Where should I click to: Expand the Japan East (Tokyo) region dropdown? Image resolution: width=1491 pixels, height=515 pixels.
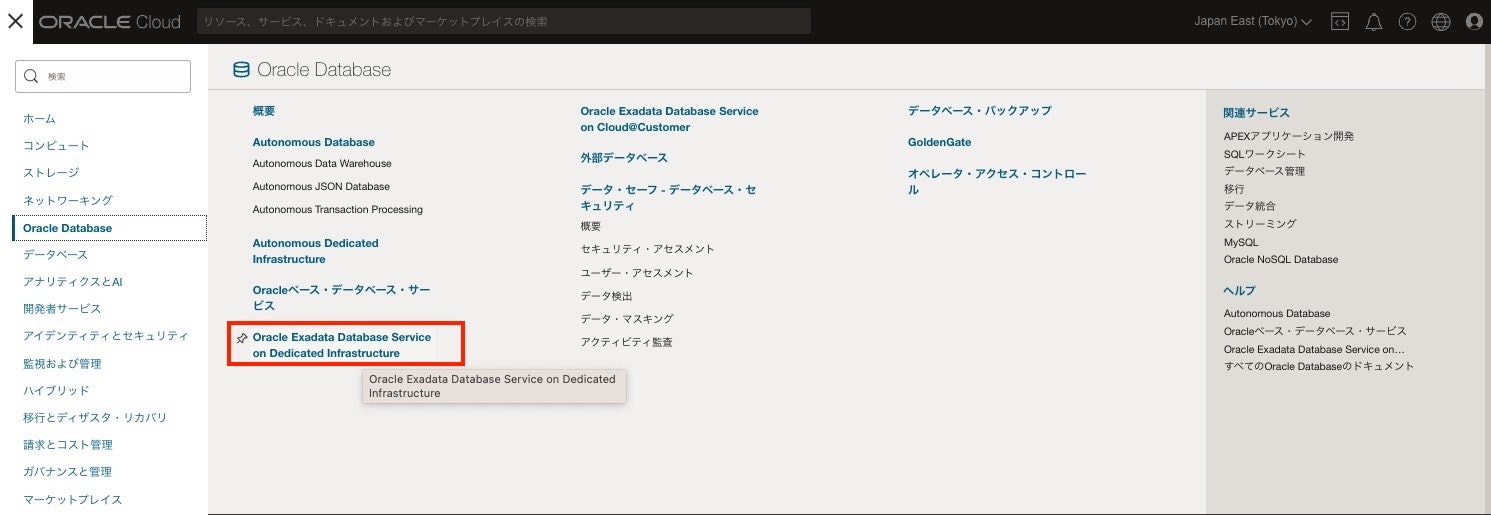1253,21
